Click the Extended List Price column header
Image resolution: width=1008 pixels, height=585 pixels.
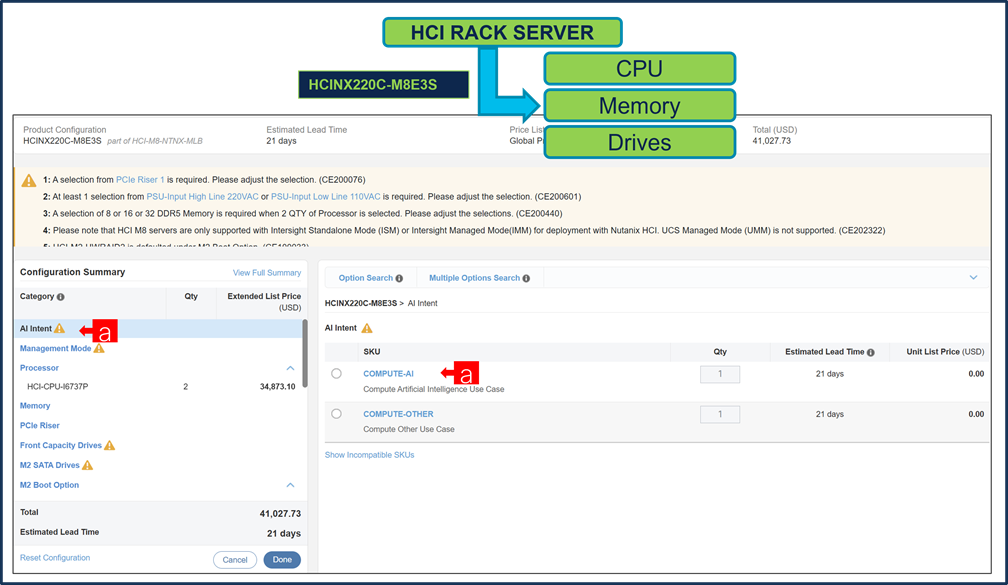tap(264, 302)
